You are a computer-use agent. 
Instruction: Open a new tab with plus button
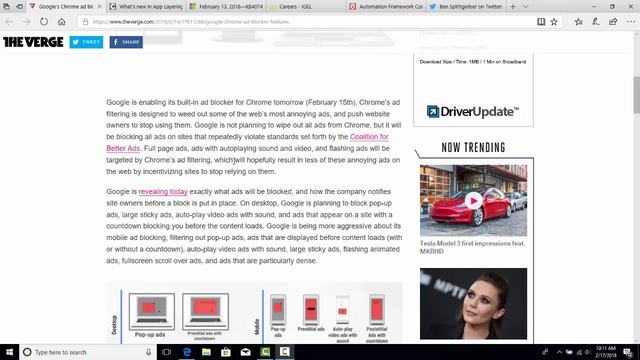pyautogui.click(x=513, y=7)
